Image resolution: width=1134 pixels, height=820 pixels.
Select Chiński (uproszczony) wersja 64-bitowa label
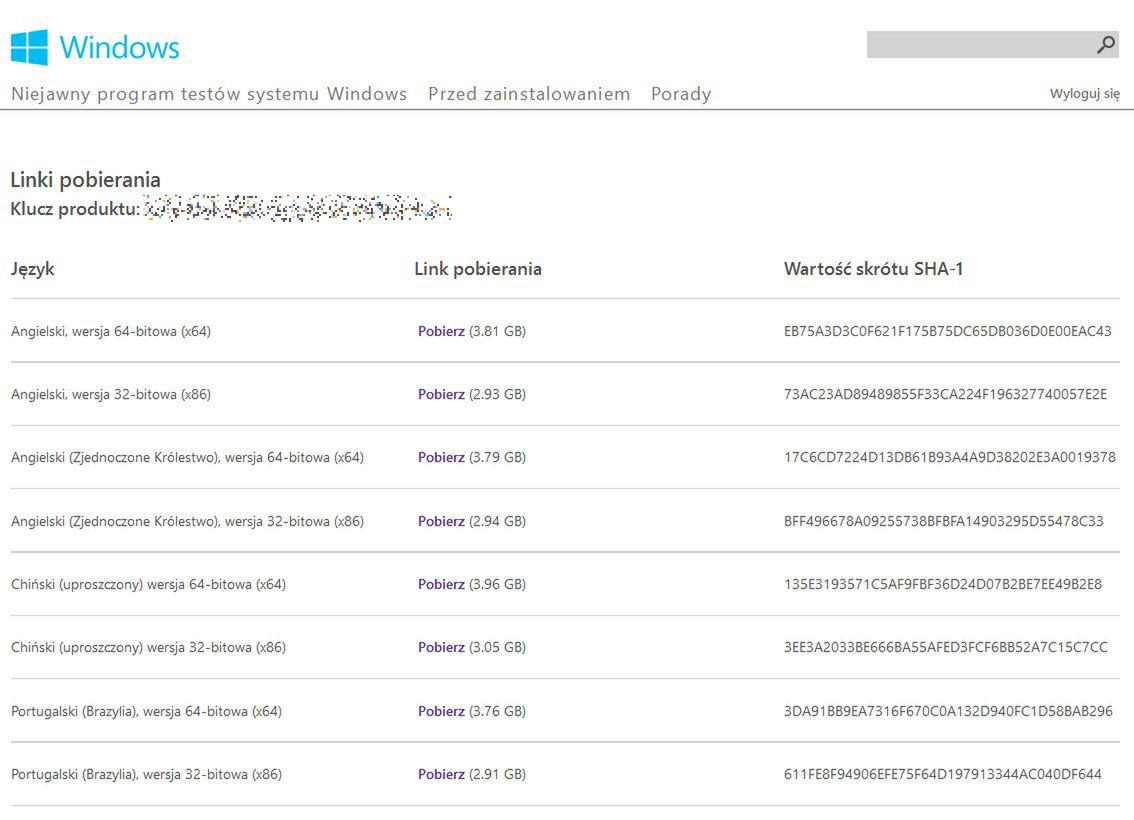click(148, 584)
